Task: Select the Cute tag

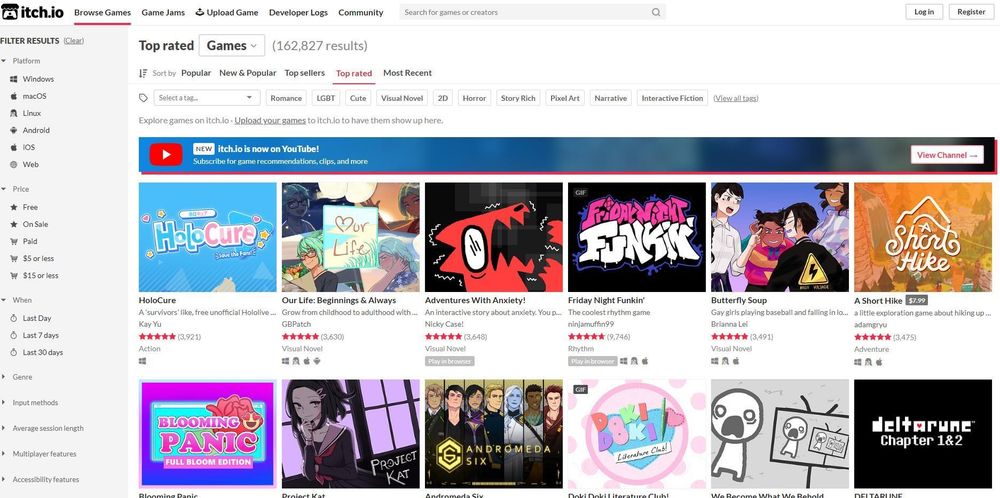Action: (358, 98)
